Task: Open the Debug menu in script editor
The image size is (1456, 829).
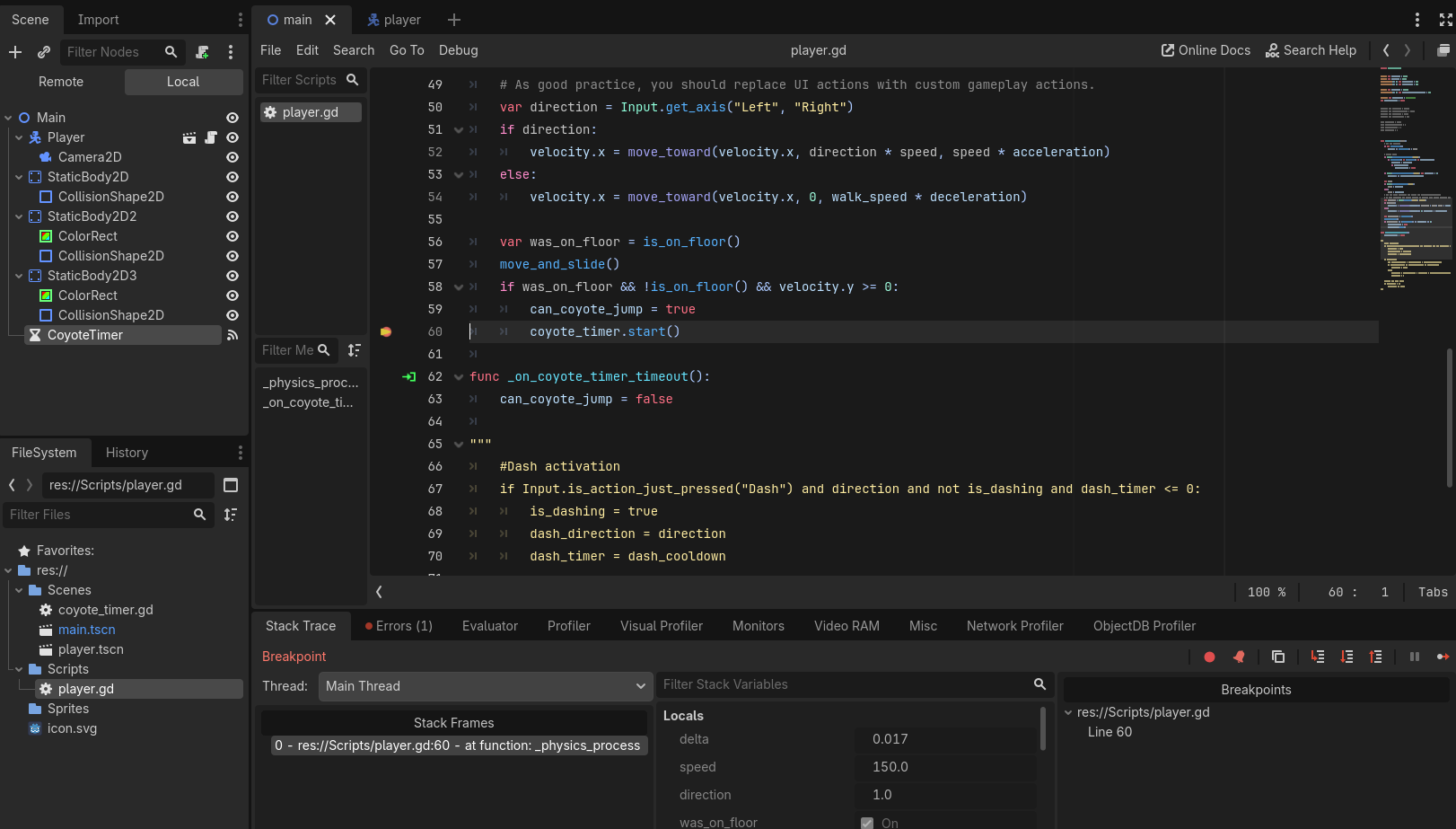Action: [458, 50]
